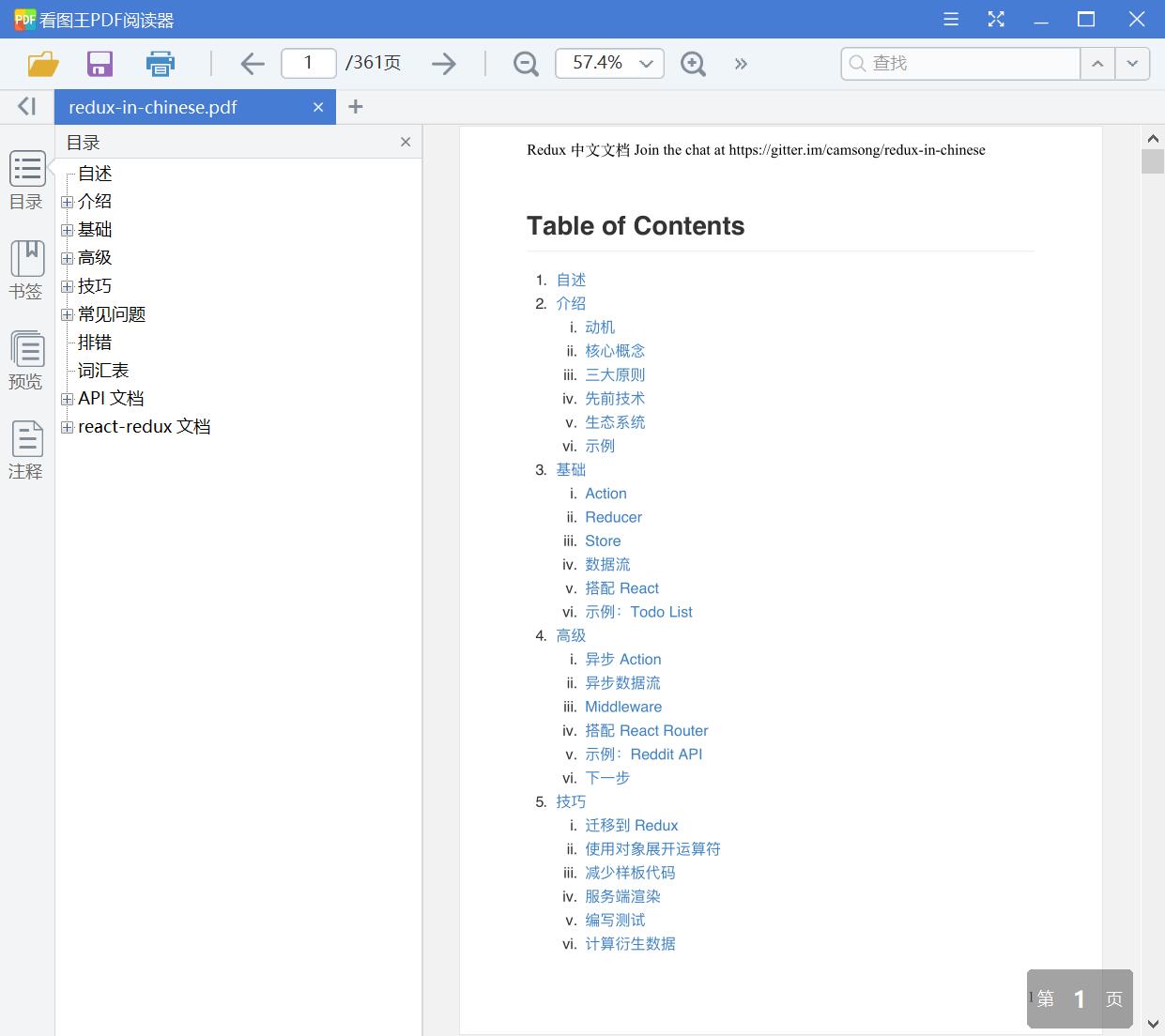Open the 搭配 React Router link

point(647,730)
